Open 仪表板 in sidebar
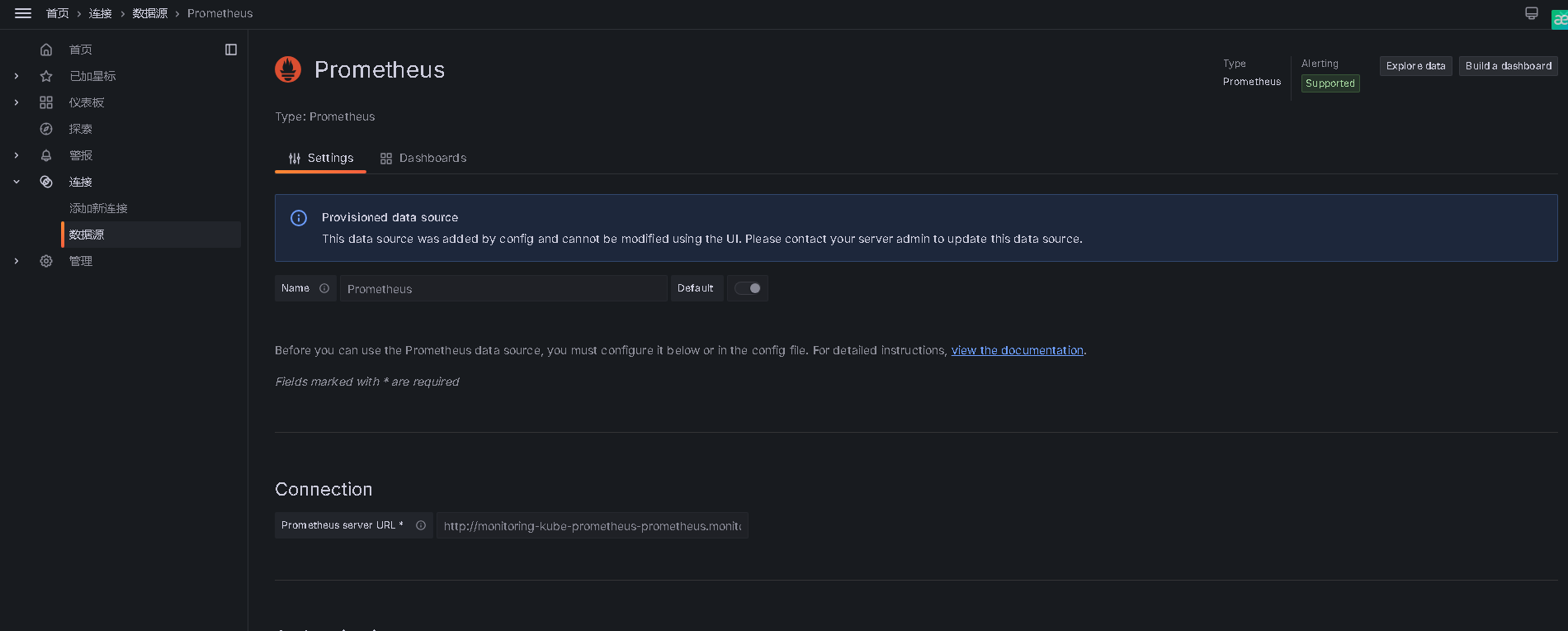Image resolution: width=1568 pixels, height=631 pixels. [x=87, y=102]
